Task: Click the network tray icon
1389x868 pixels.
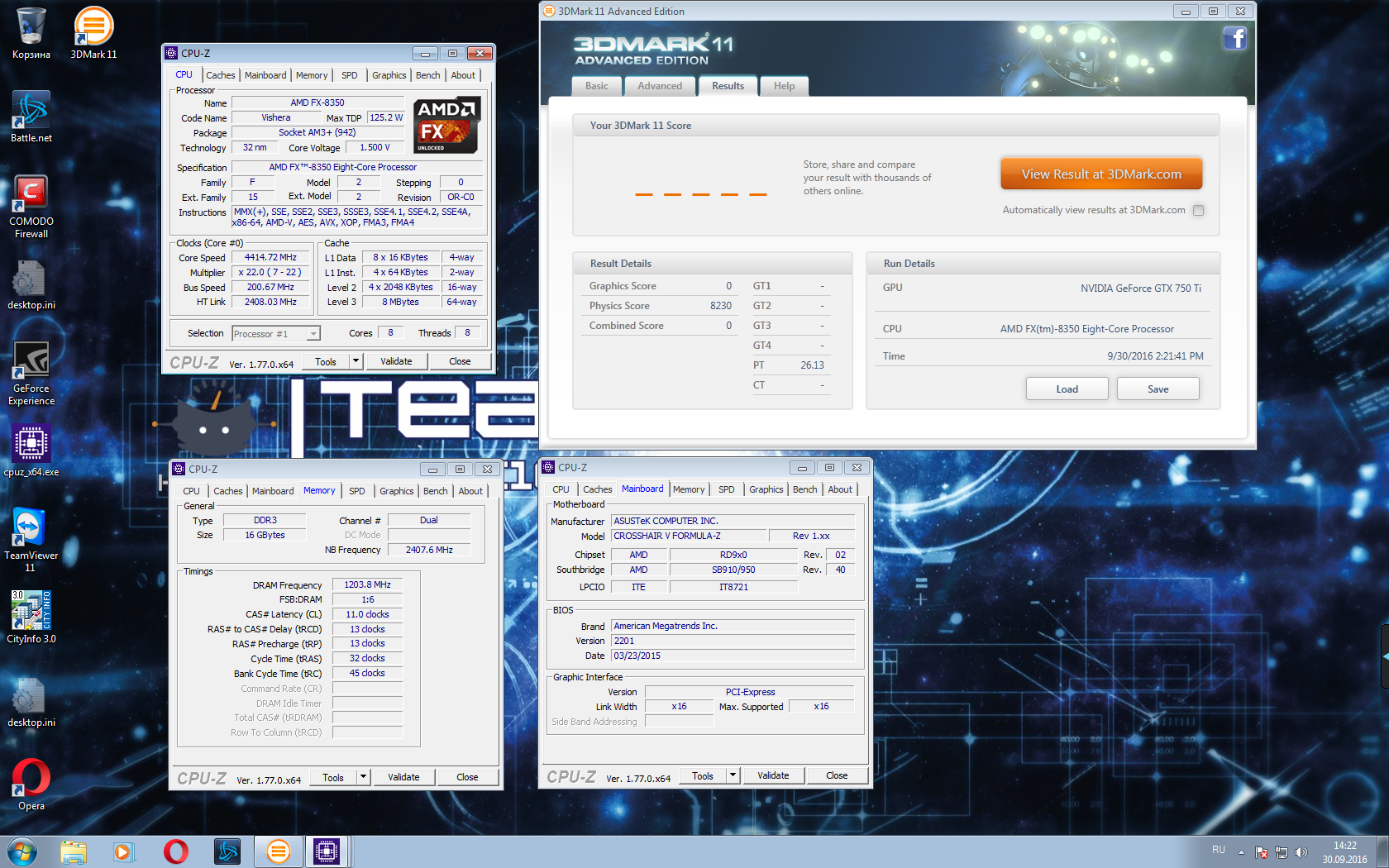Action: (1282, 852)
